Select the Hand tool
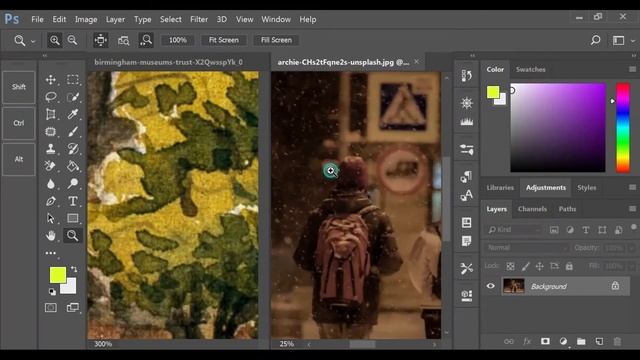Screen dimensions: 640x360 click(51, 236)
